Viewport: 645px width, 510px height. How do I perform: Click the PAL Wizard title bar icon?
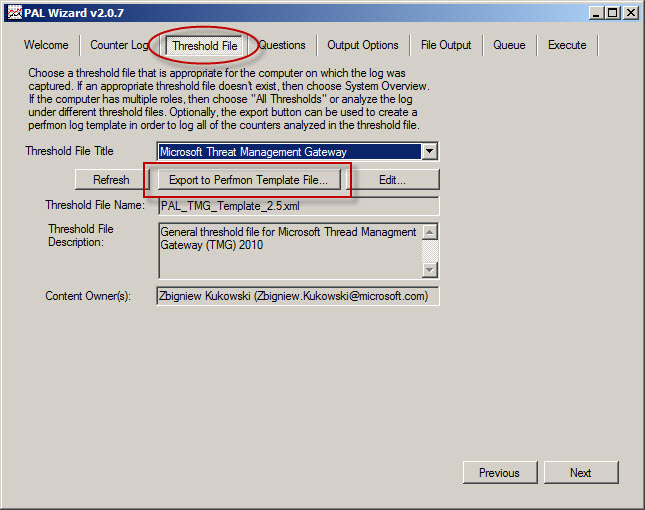click(13, 12)
